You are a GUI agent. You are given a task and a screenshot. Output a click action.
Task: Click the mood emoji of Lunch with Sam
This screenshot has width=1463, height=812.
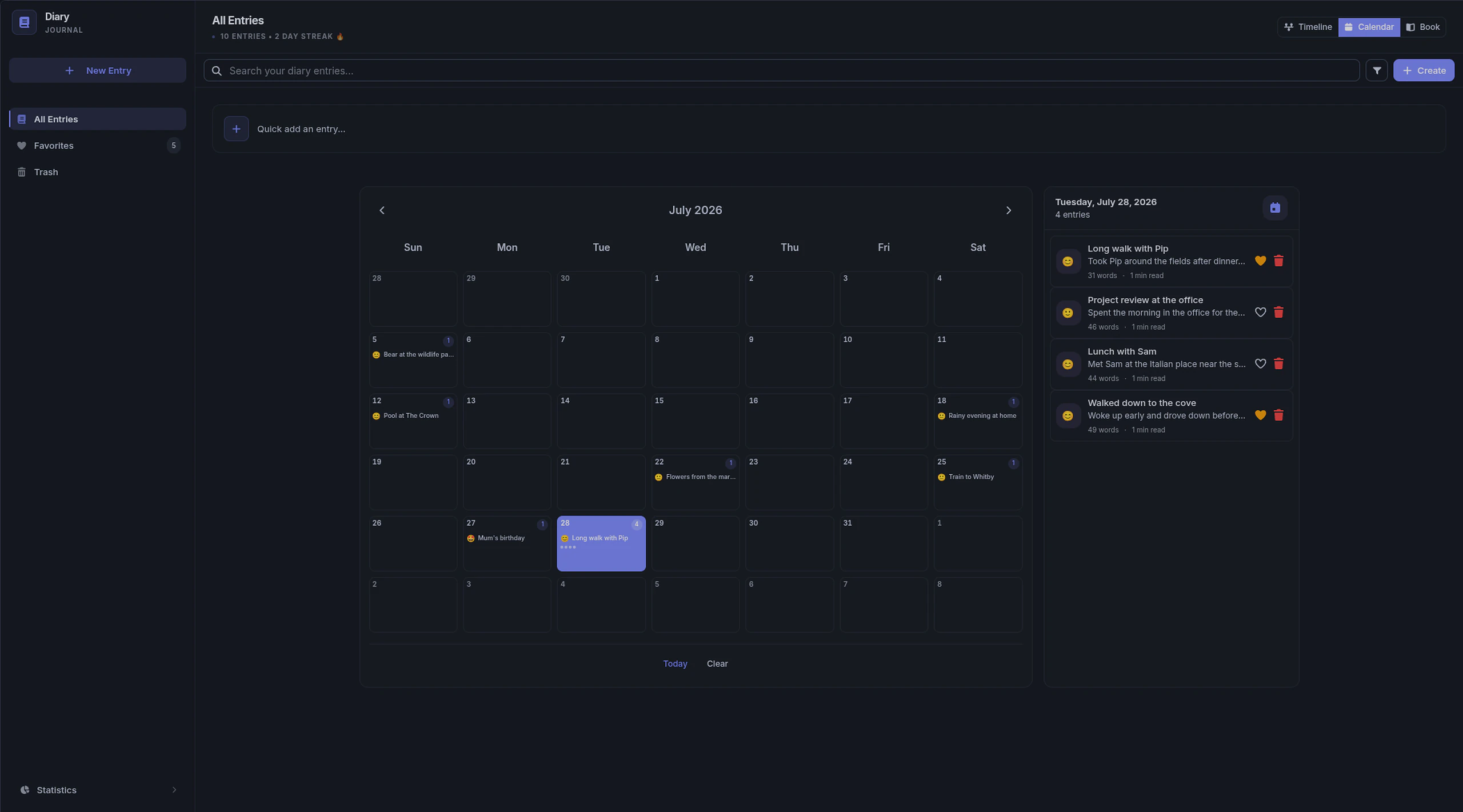[1068, 365]
